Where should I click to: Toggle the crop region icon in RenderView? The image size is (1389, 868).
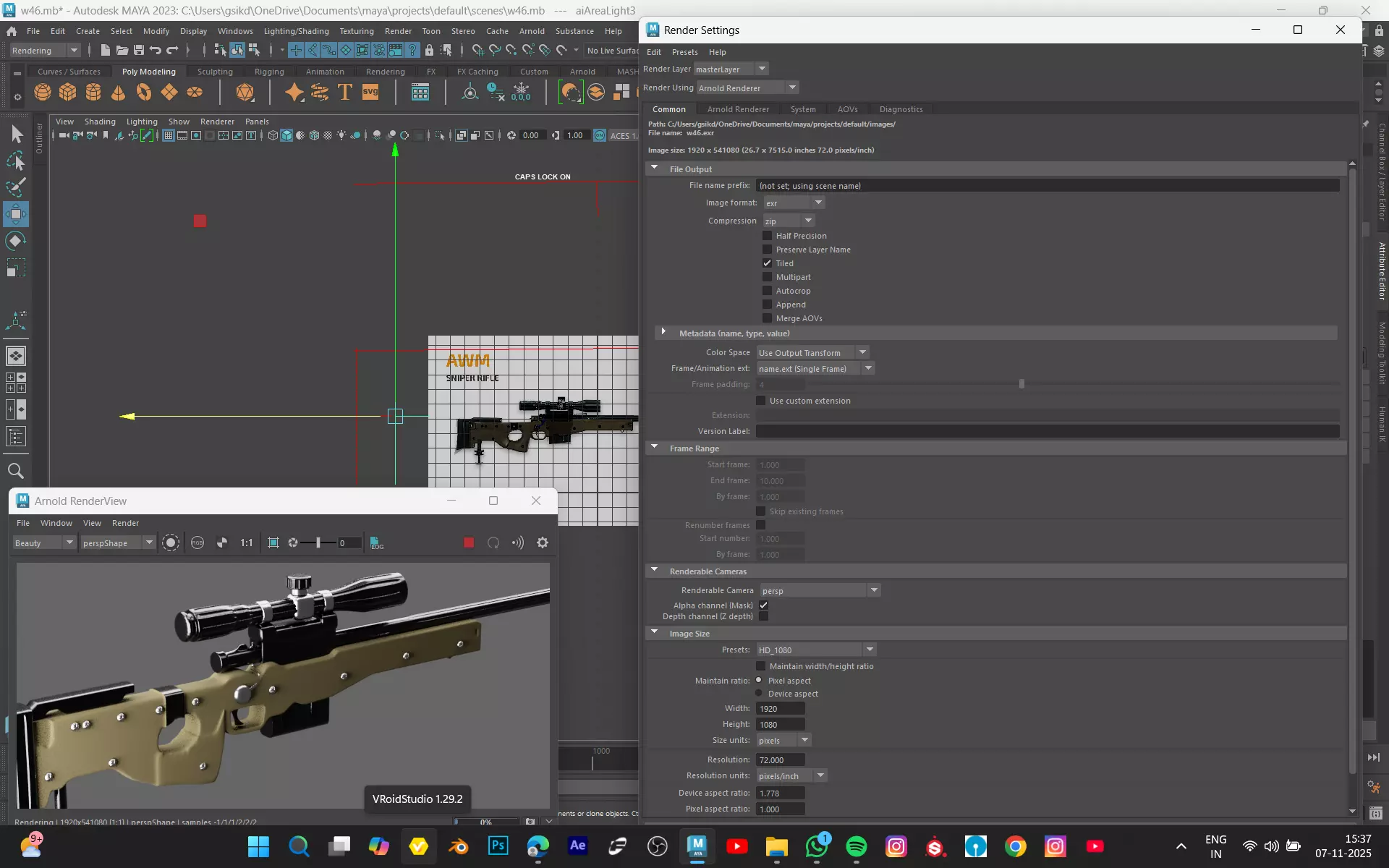click(273, 542)
